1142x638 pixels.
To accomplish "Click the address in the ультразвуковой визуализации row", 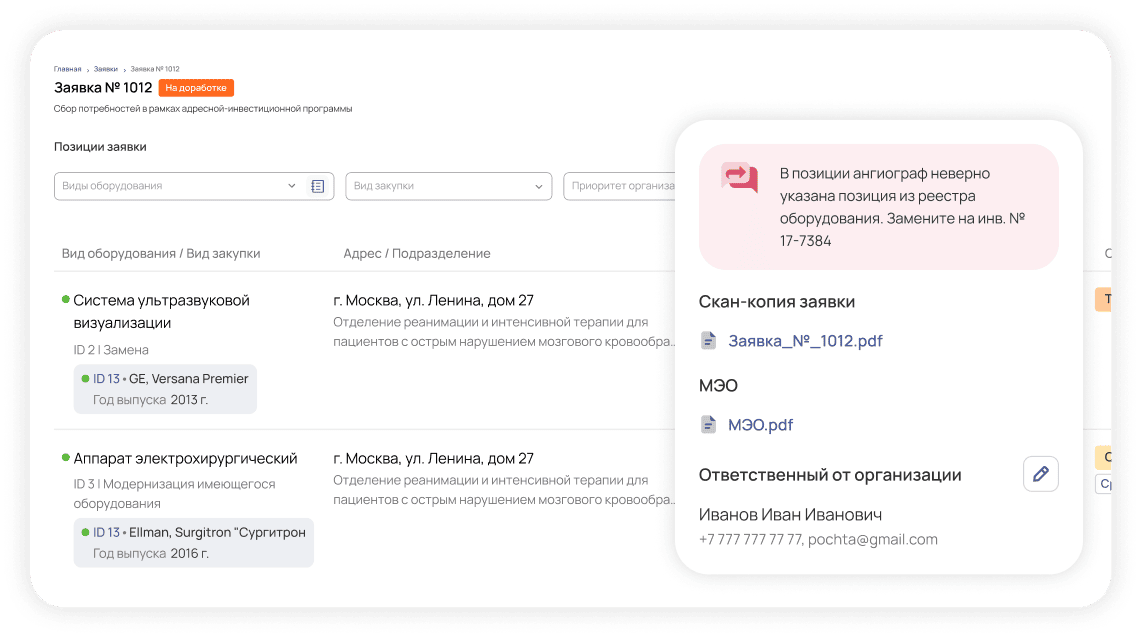I will click(433, 300).
